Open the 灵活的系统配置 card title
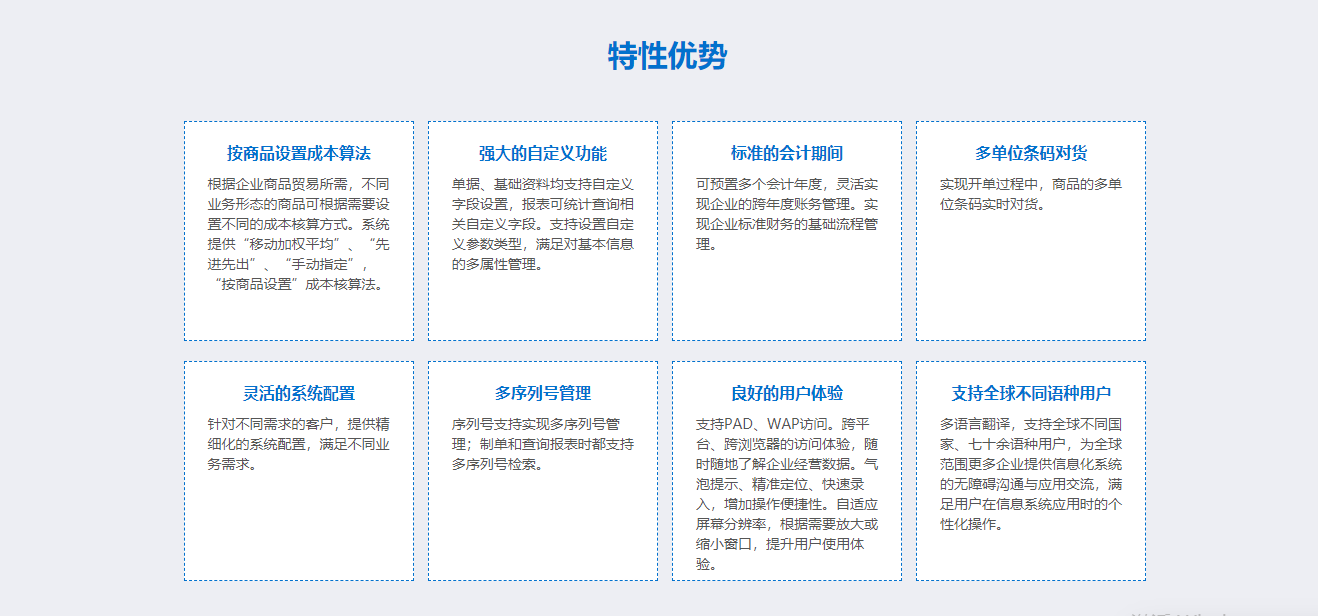 [x=298, y=393]
